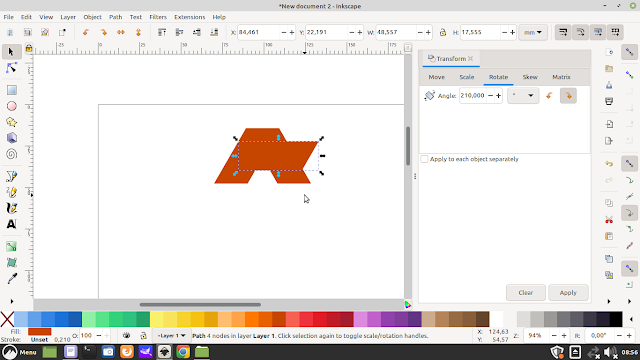Click the no-paint X swatch
Screen dimensions: 640x360
click(7, 319)
